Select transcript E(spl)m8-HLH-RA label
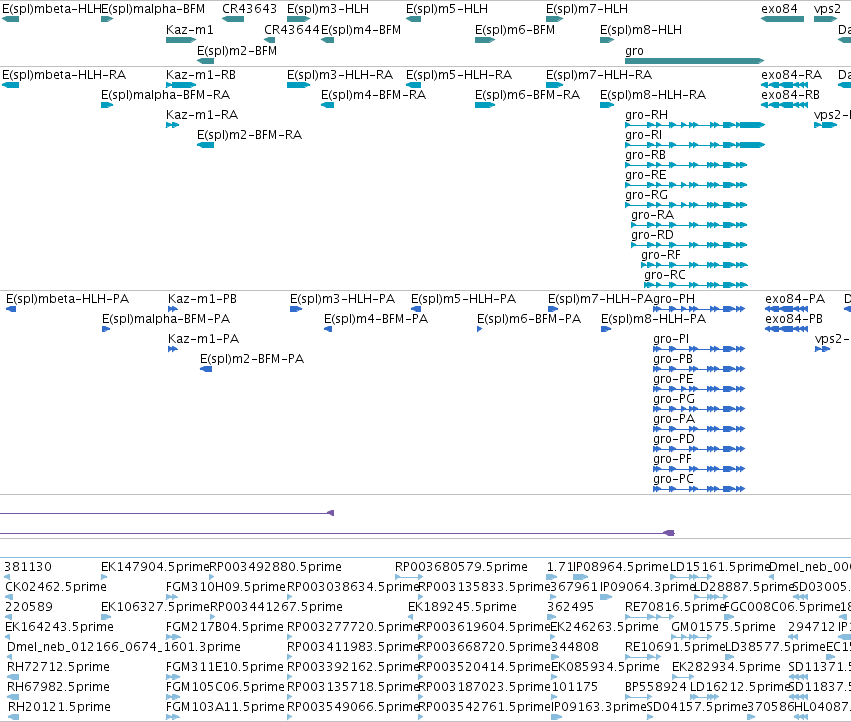851x722 pixels. tap(652, 95)
